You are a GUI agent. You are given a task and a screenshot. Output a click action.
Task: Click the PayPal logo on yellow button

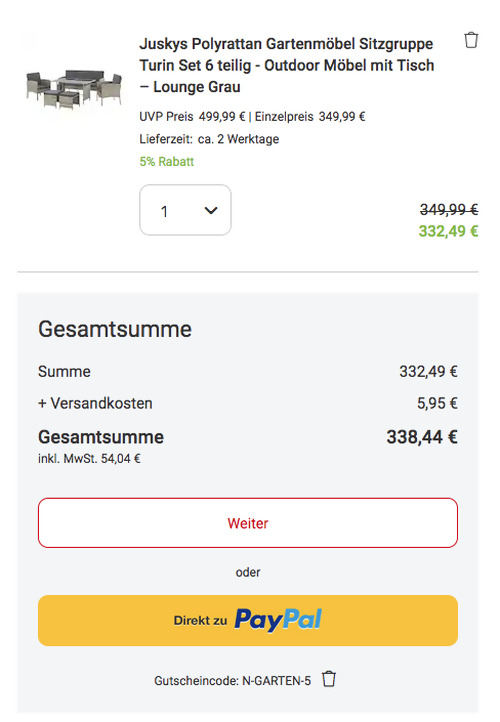278,620
